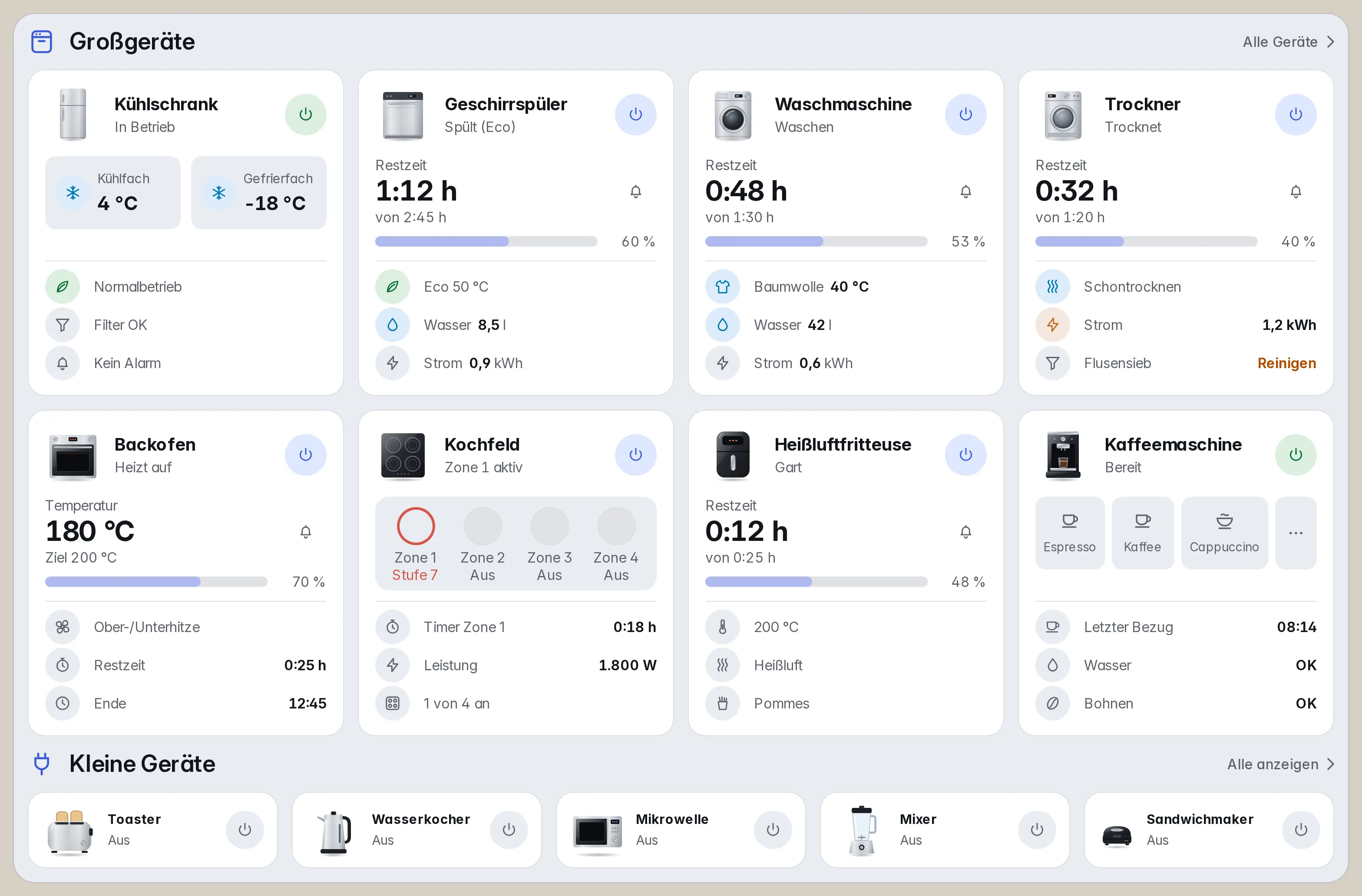This screenshot has width=1362, height=896.
Task: Click the Bohnen coffee bean icon
Action: (x=1052, y=704)
